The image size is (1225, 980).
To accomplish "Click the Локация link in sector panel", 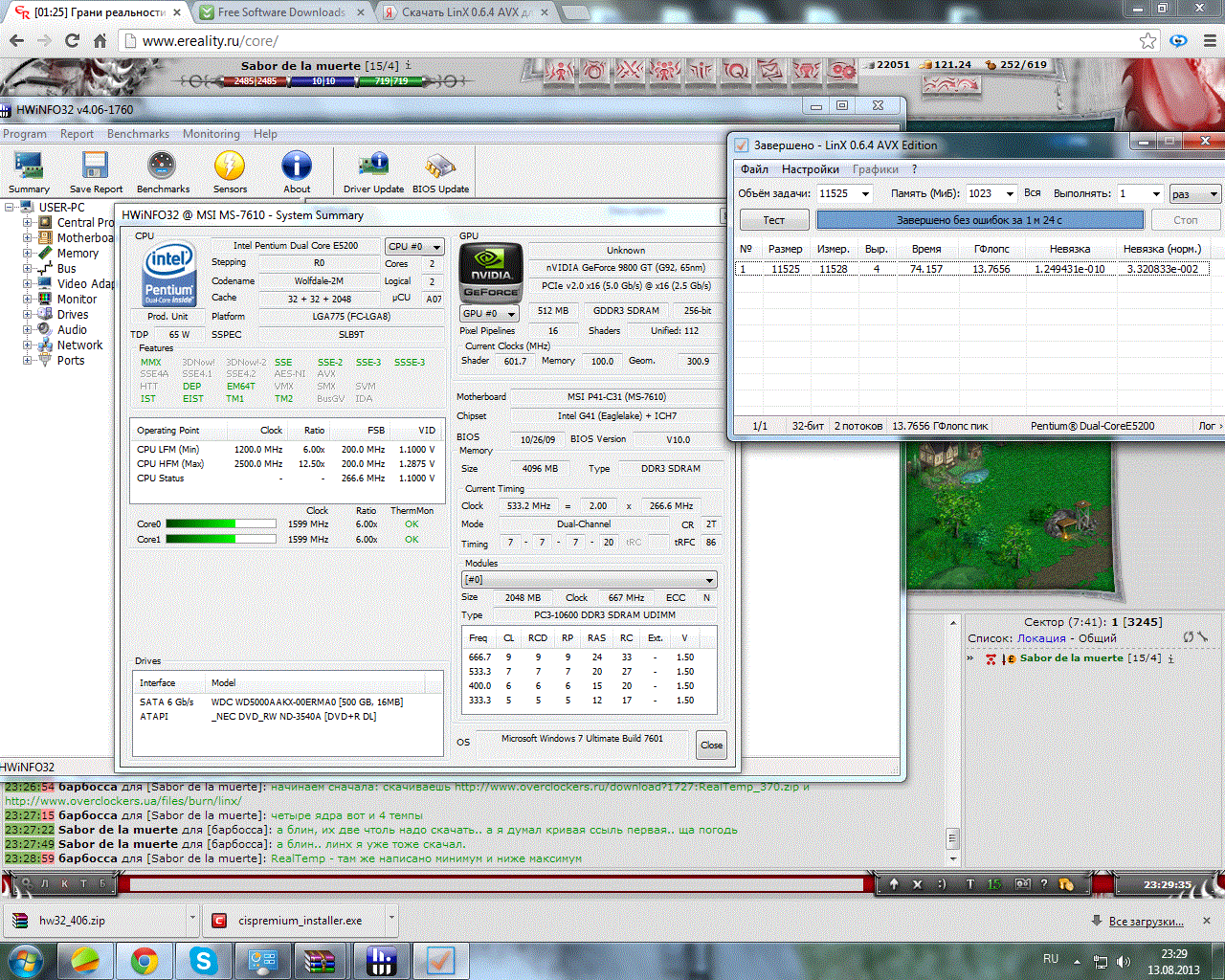I will click(x=1041, y=638).
